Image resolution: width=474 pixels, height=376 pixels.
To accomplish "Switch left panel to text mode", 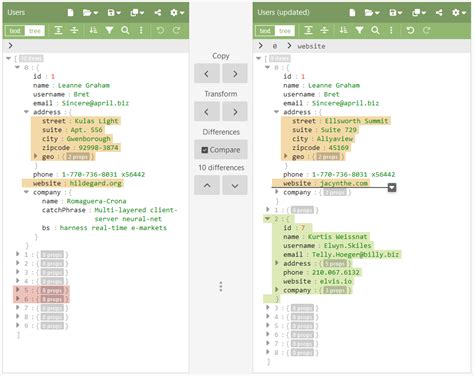I will (x=15, y=31).
